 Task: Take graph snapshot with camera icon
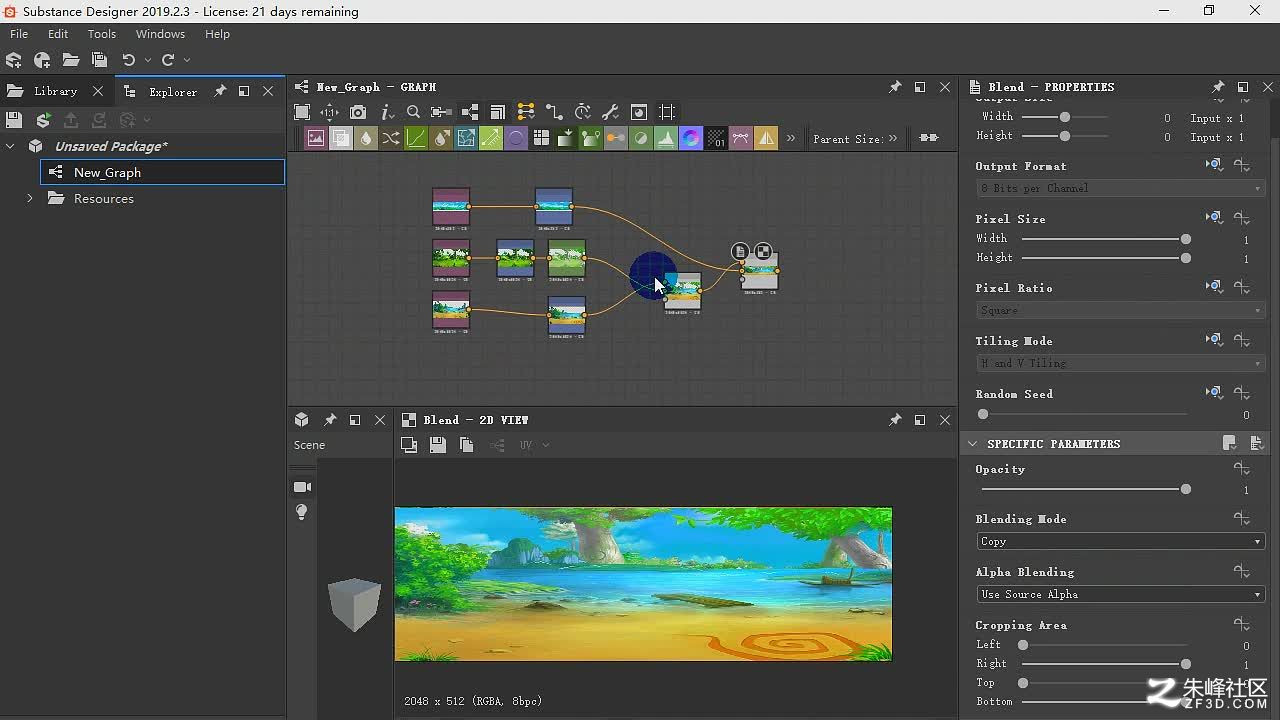(358, 112)
